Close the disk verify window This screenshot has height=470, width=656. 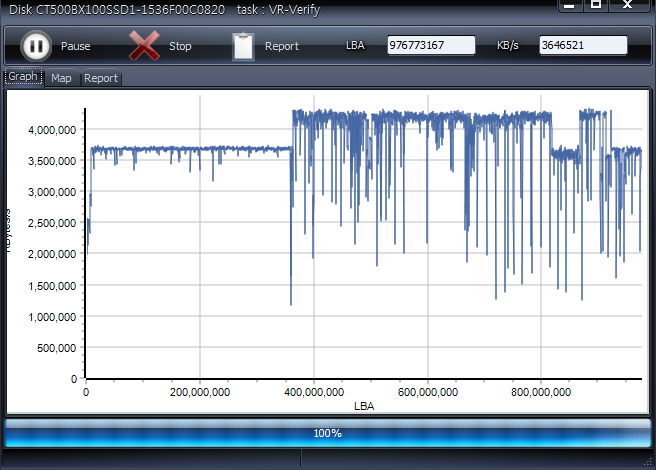click(x=628, y=5)
